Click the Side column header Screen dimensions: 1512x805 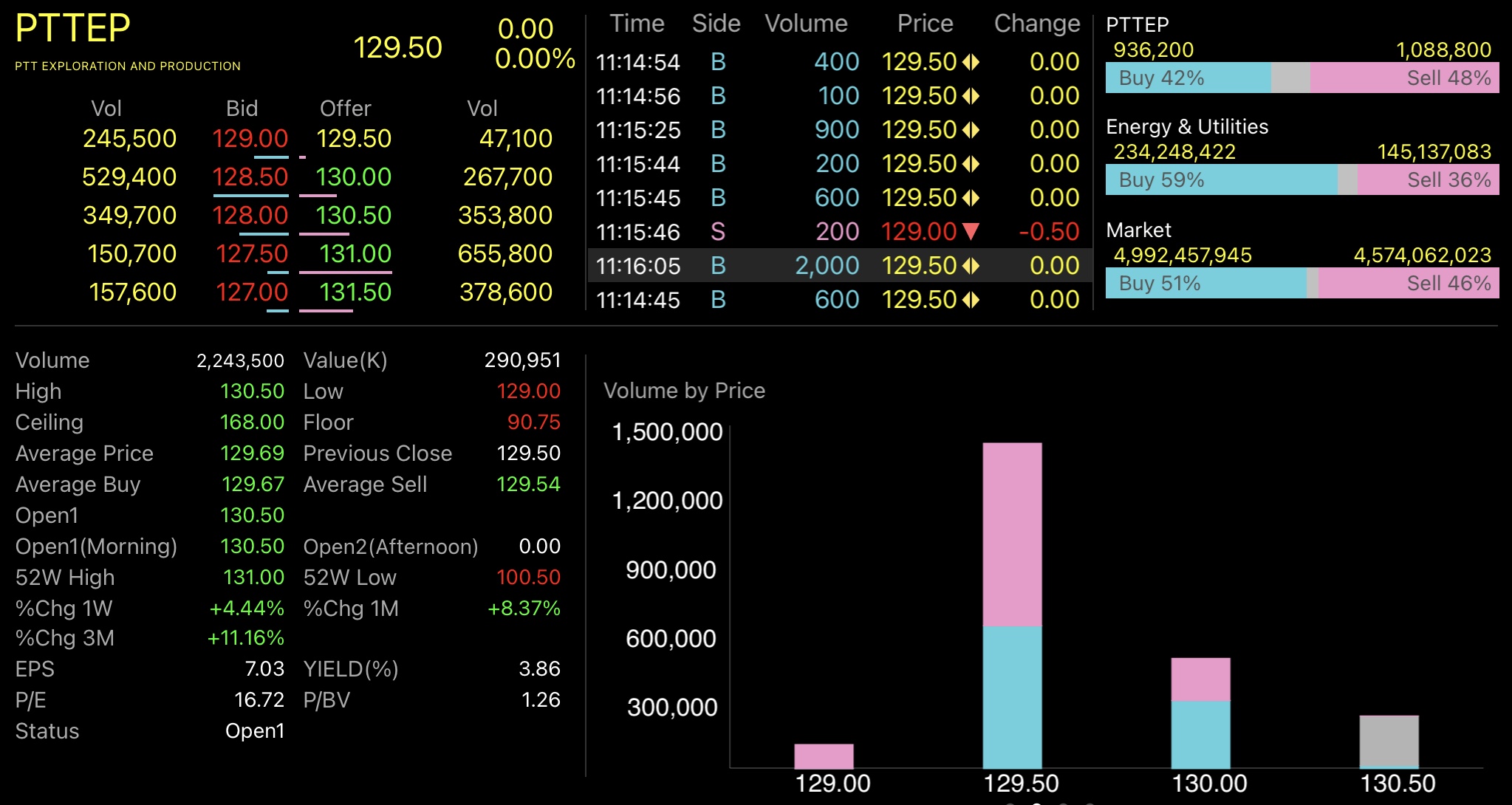(716, 24)
